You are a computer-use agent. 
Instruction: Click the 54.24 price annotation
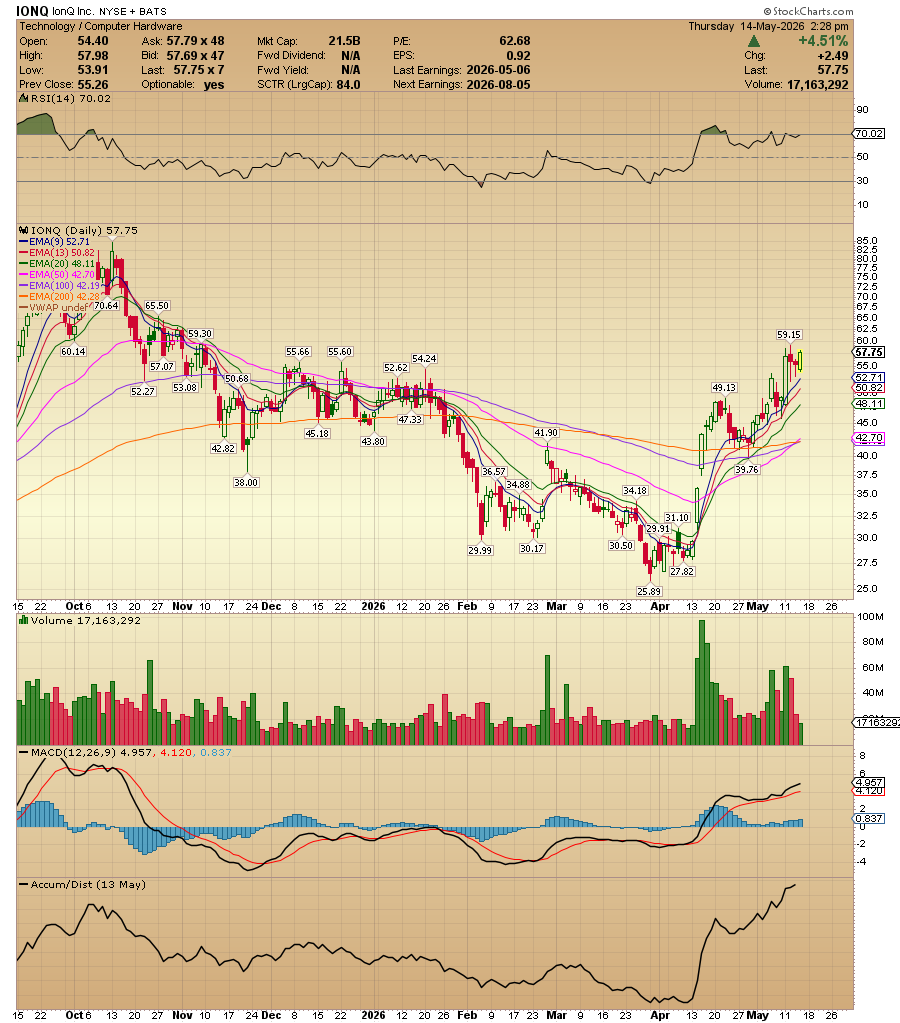tap(424, 359)
